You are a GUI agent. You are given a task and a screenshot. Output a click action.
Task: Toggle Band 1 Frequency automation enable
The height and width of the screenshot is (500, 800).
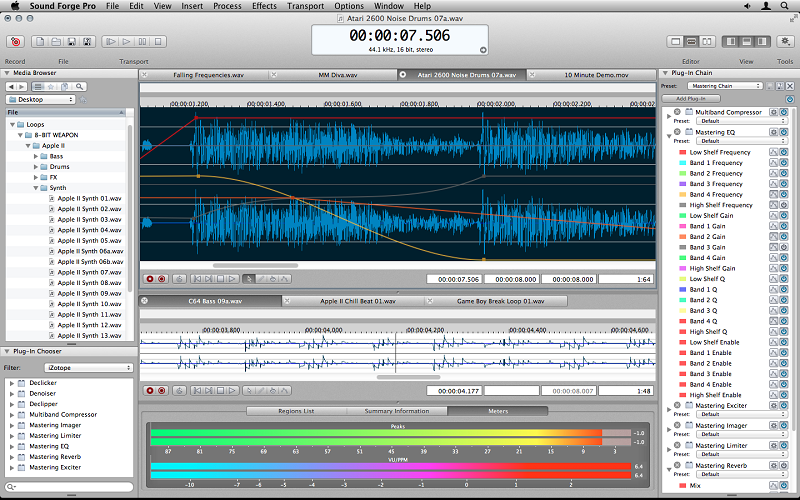coord(784,163)
